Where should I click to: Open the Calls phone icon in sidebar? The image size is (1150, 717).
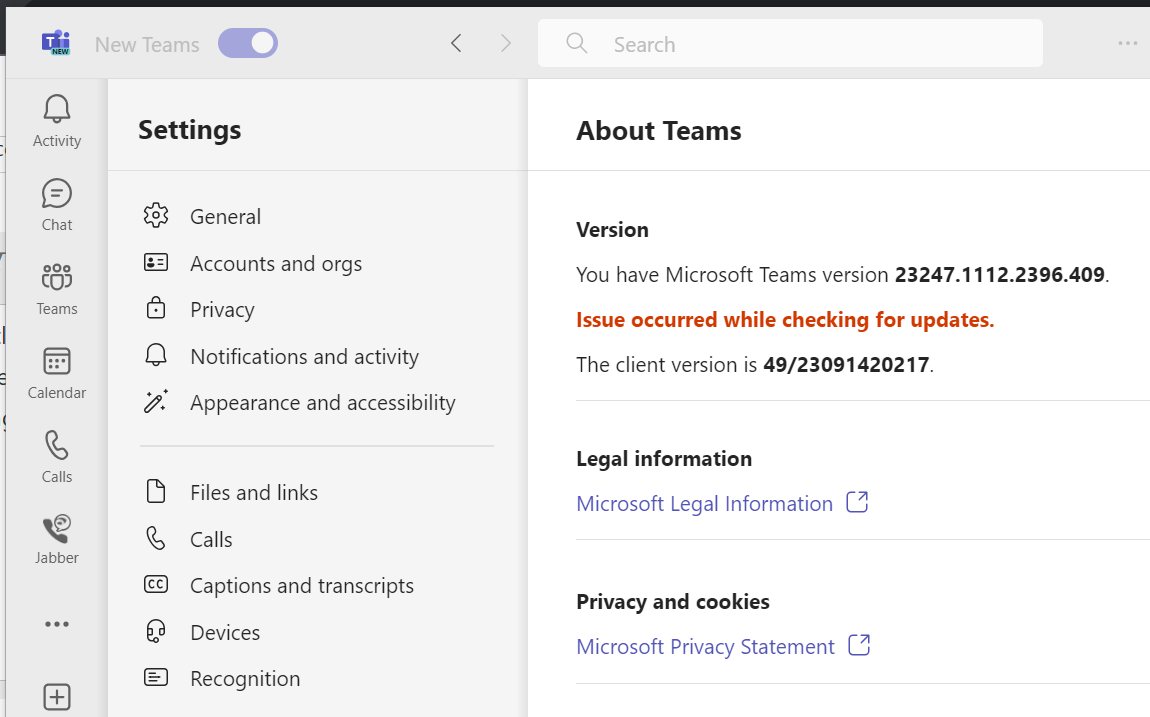tap(57, 446)
